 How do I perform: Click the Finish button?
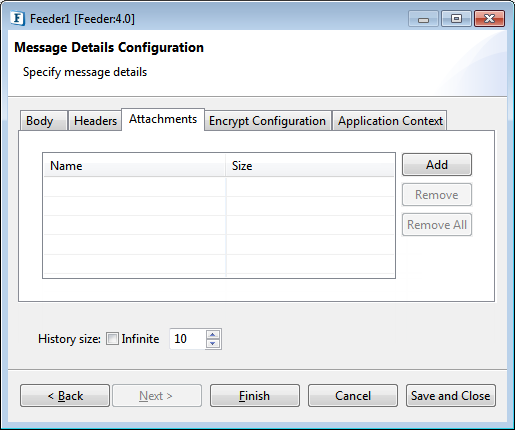click(x=255, y=396)
